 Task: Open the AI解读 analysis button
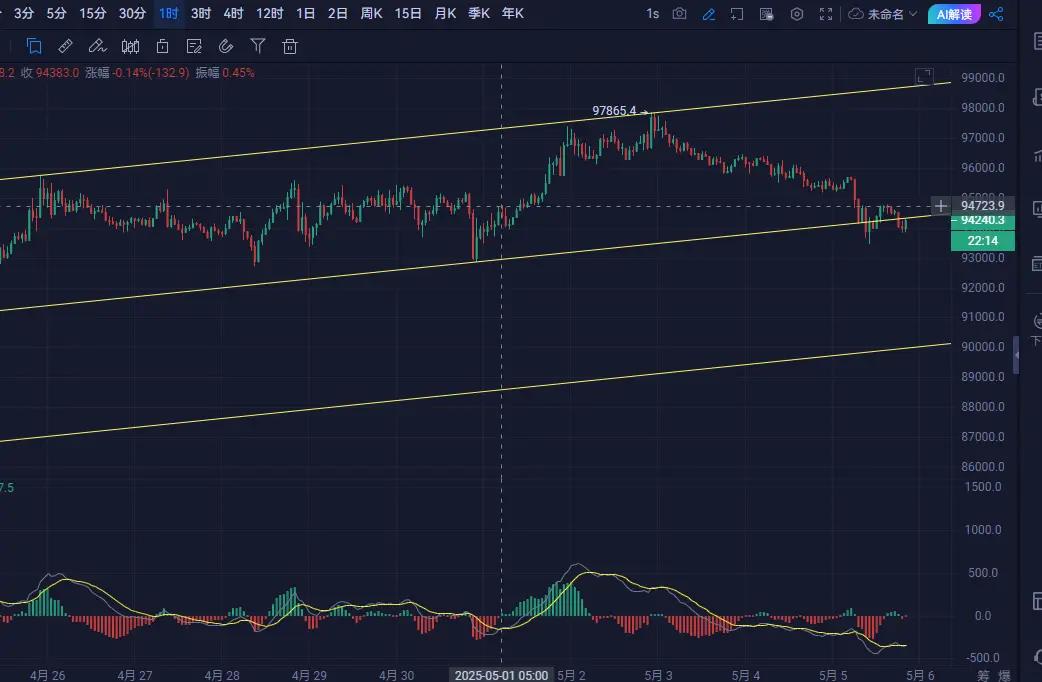(954, 14)
